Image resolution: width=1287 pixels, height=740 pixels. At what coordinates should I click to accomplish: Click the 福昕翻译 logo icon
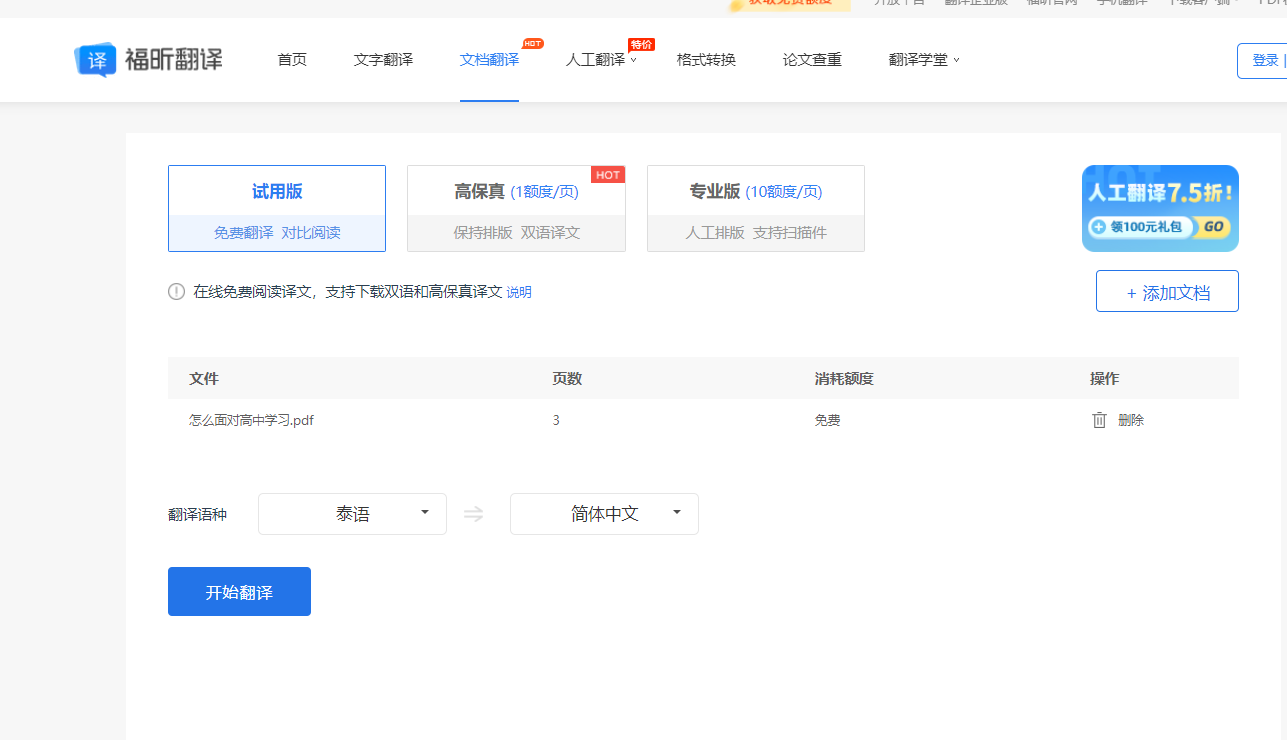(96, 60)
